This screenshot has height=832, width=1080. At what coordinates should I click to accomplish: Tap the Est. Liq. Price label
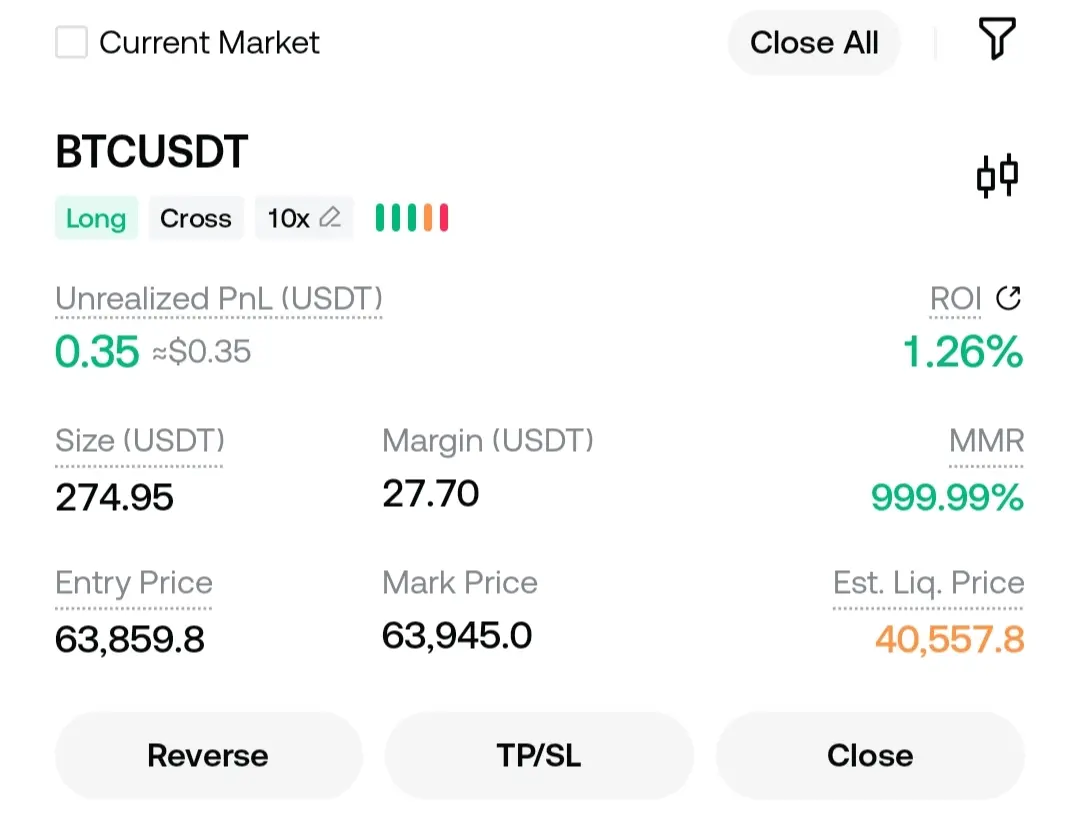[928, 583]
